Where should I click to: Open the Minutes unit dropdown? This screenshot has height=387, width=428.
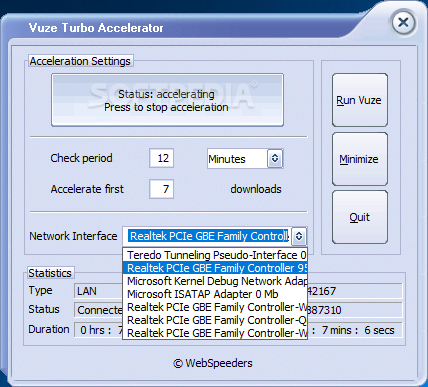[245, 159]
